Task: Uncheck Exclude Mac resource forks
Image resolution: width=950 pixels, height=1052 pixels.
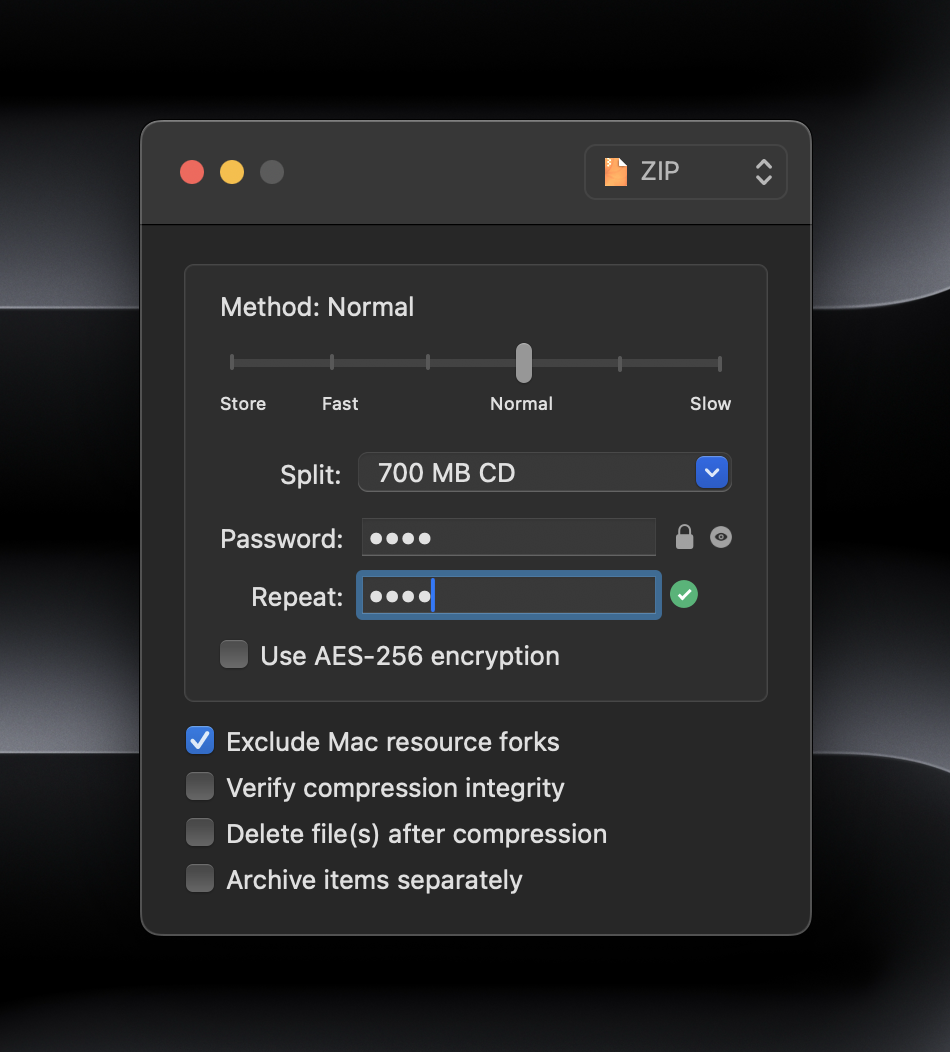Action: (200, 741)
